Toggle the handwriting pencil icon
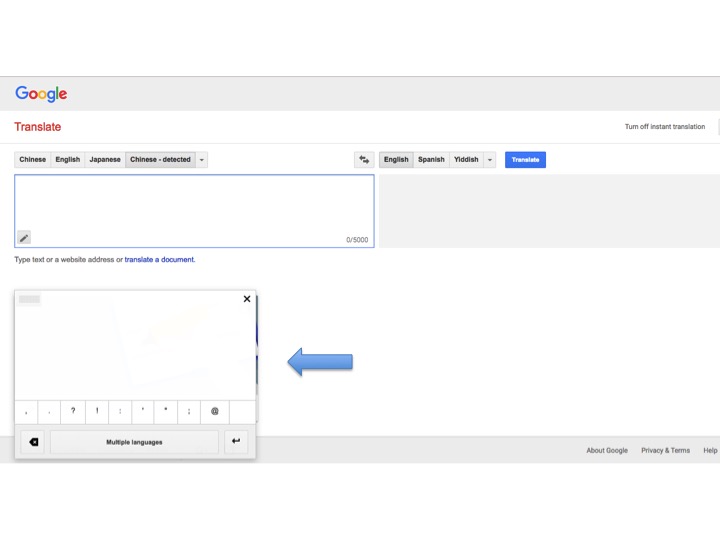The width and height of the screenshot is (720, 540). 24,238
